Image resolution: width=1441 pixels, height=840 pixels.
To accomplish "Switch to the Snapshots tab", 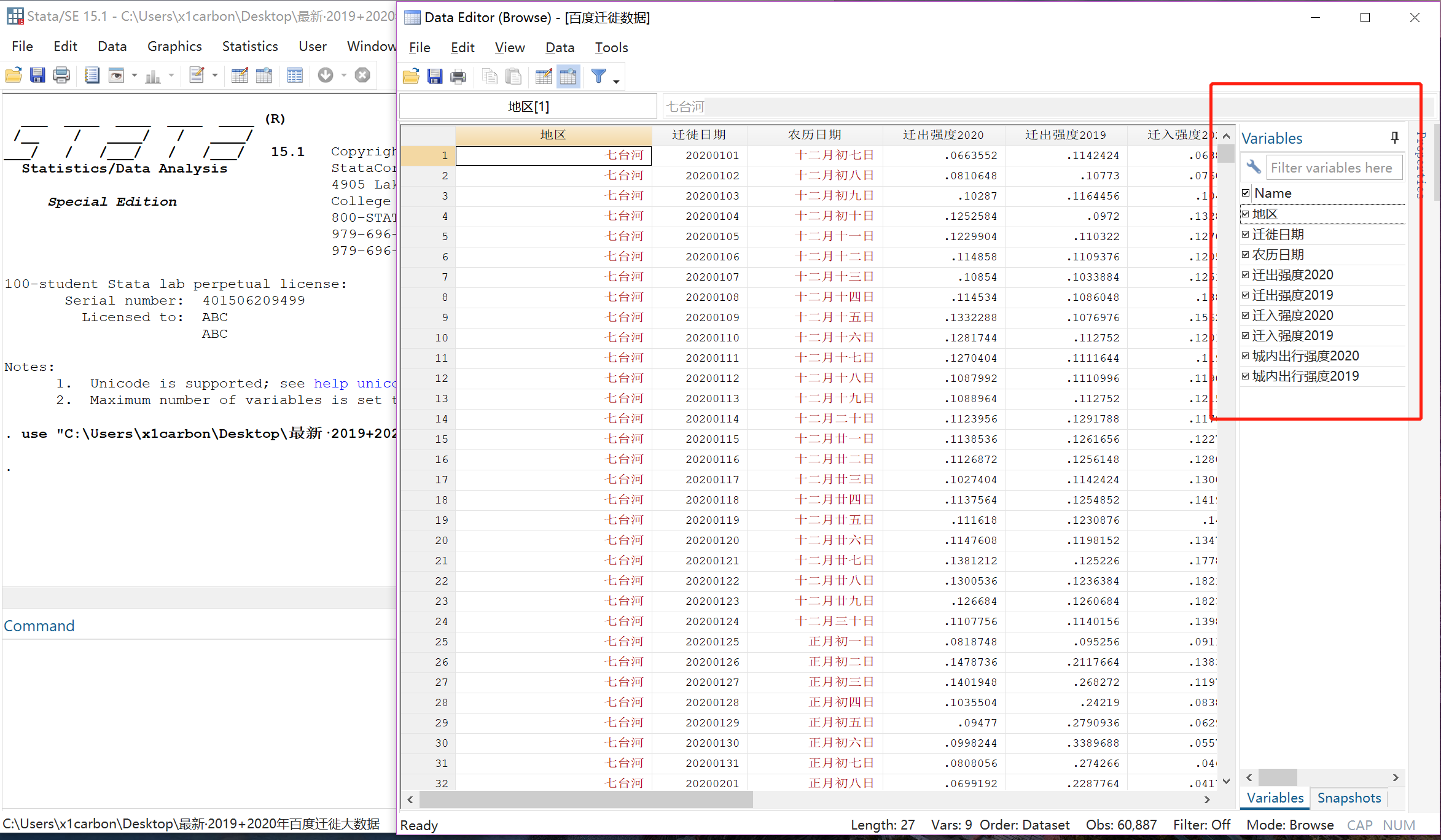I will [1349, 798].
